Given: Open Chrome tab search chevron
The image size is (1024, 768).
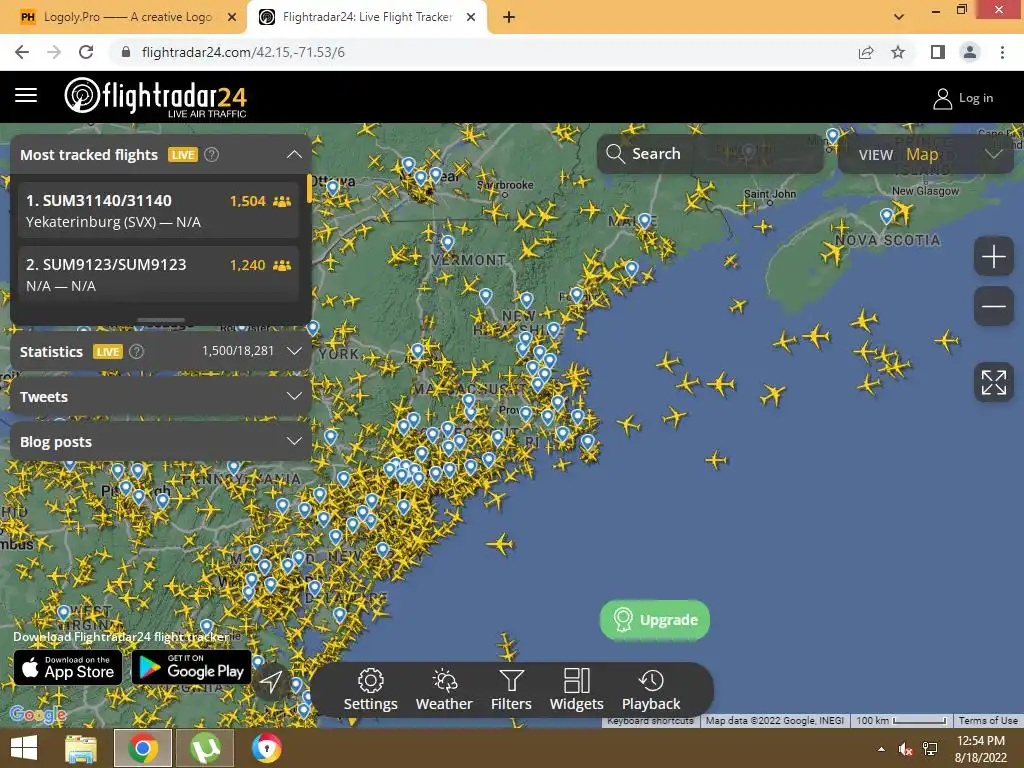Looking at the screenshot, I should pyautogui.click(x=899, y=17).
